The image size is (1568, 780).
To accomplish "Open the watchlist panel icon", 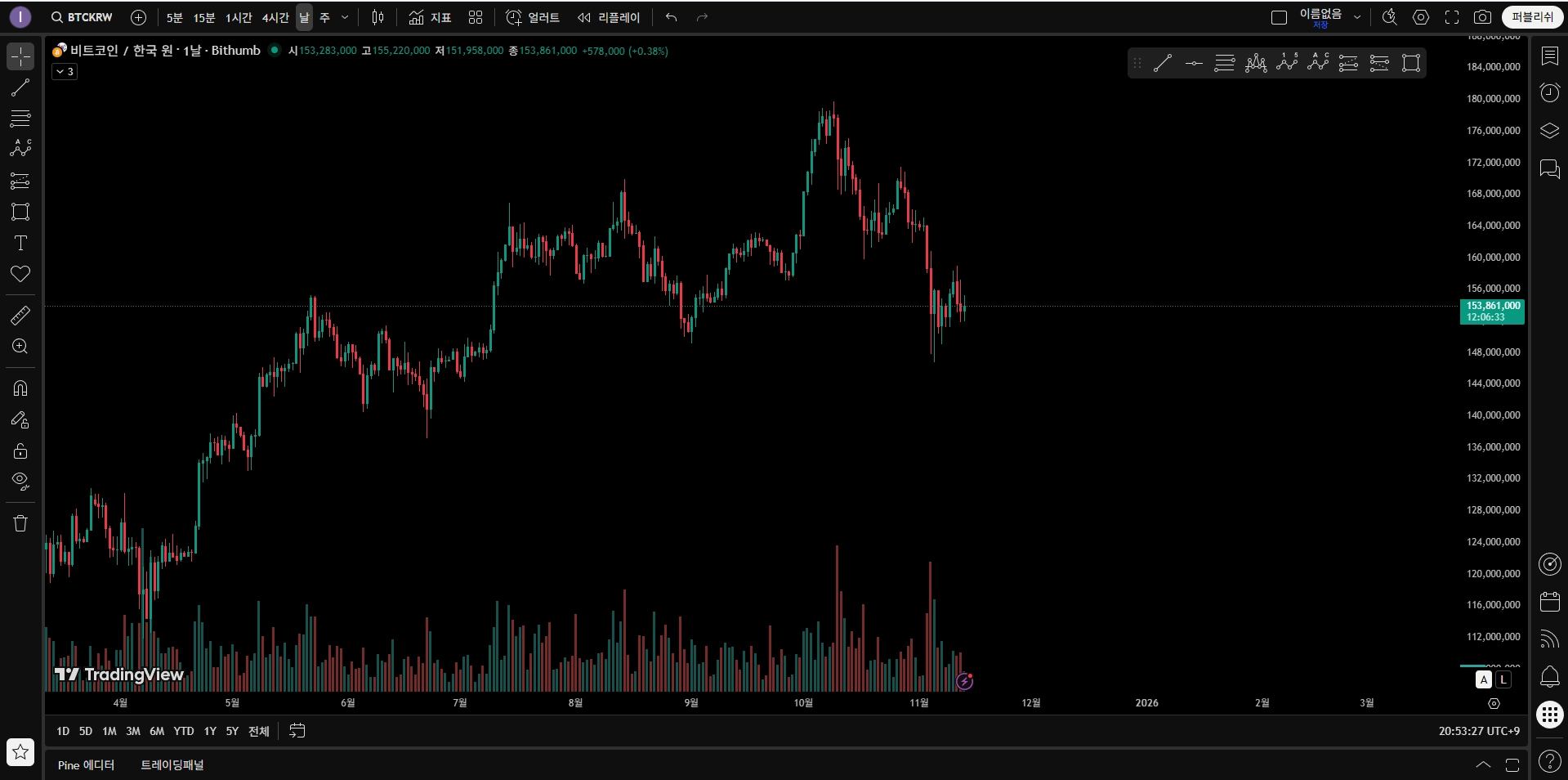I will tap(1550, 56).
